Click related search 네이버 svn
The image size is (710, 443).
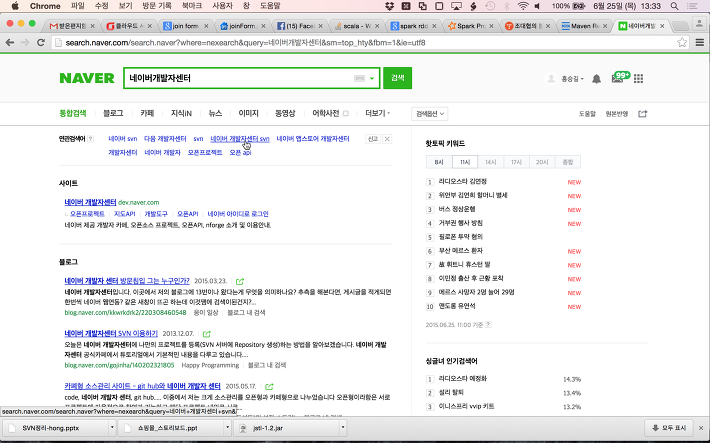point(123,139)
